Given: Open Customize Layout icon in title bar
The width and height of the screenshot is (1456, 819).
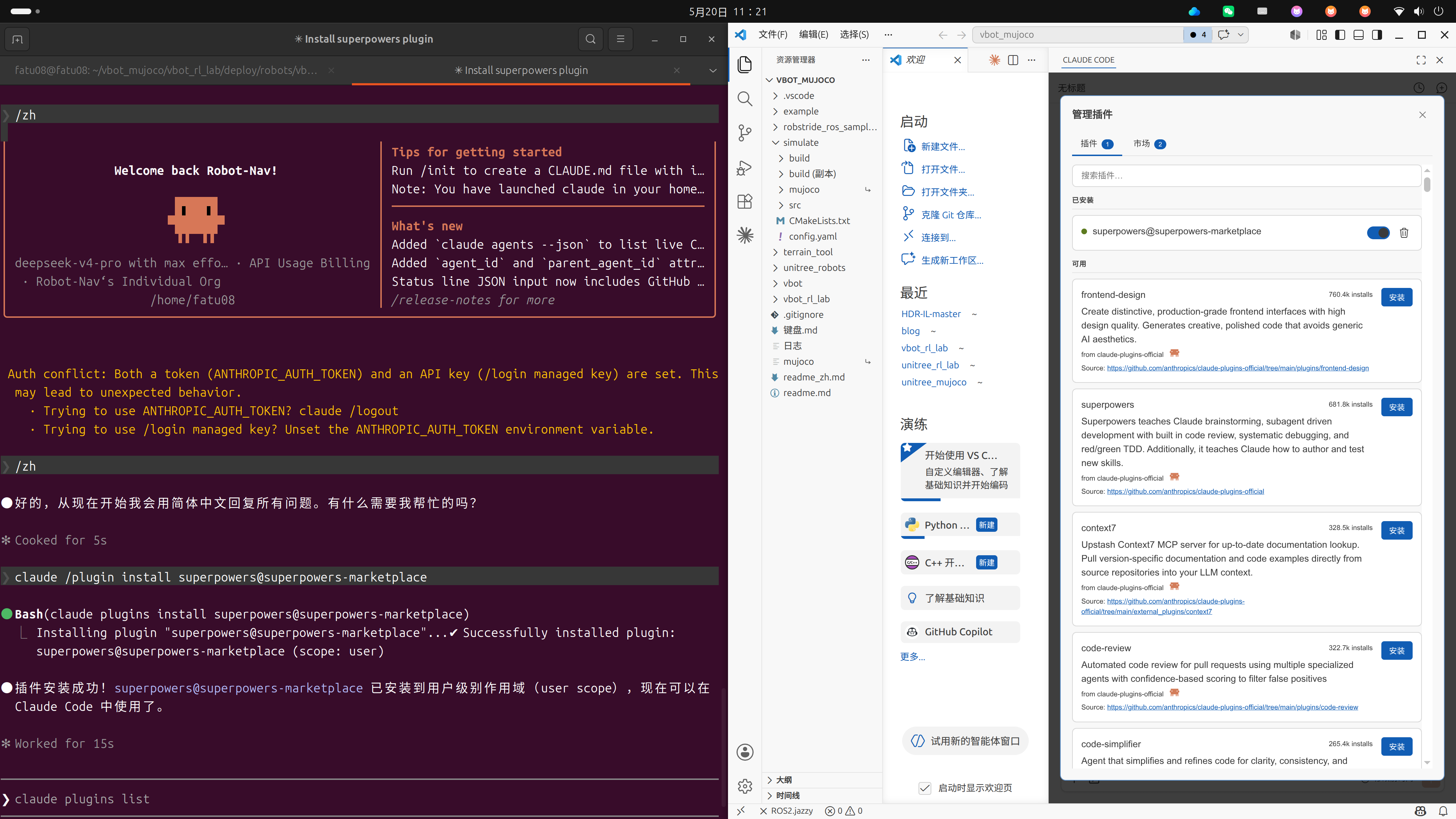Looking at the screenshot, I should 1322,34.
